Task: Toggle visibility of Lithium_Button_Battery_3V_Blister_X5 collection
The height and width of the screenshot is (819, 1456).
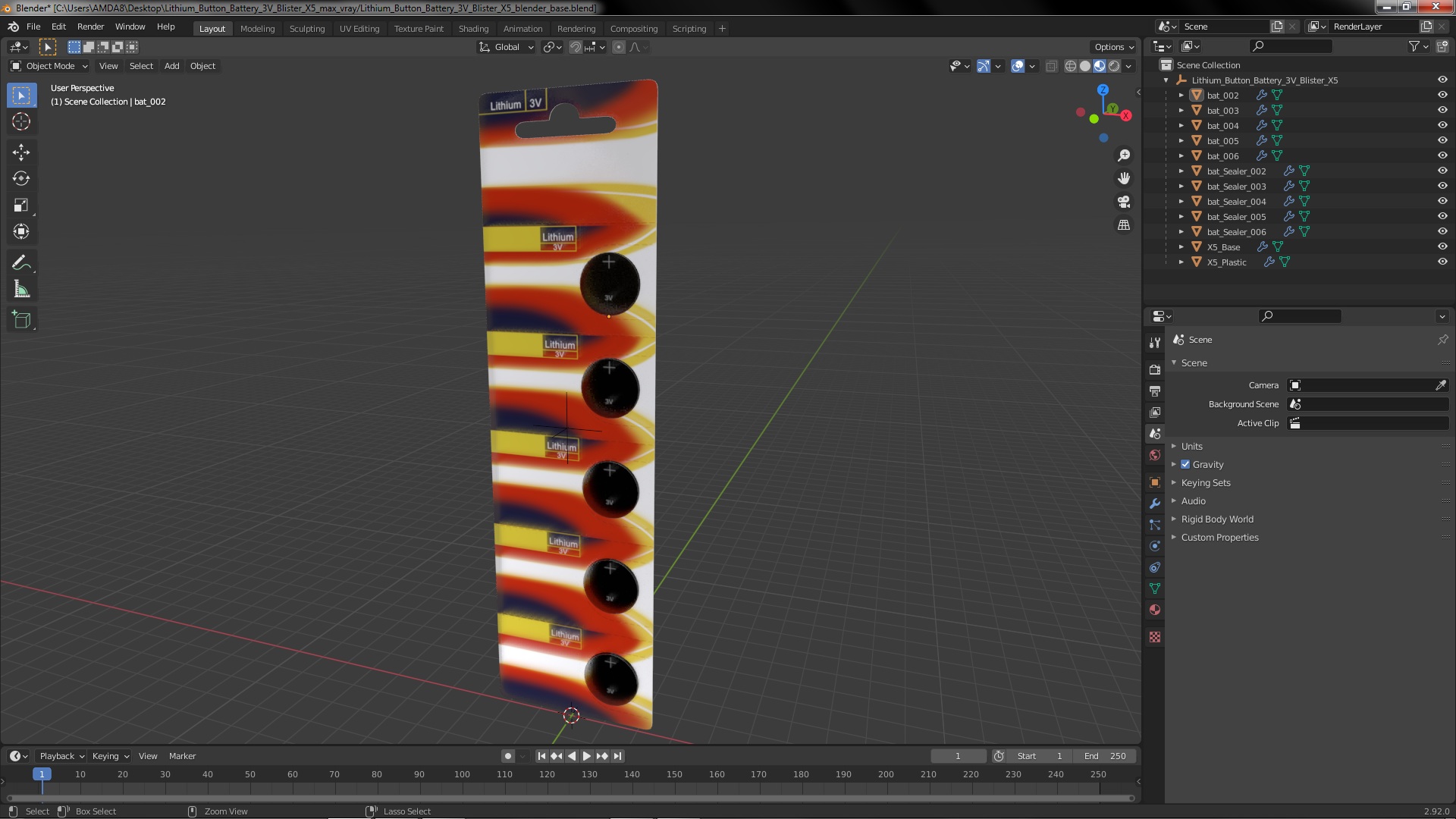Action: pos(1442,80)
